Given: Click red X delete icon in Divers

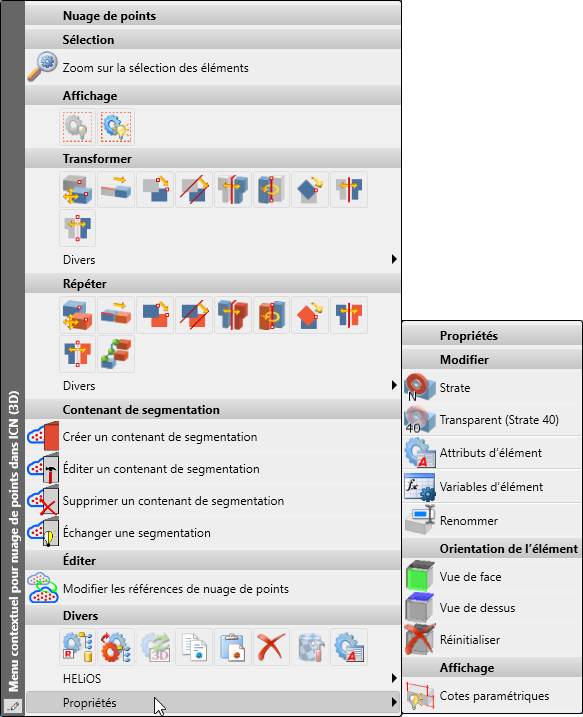Looking at the screenshot, I should 271,647.
